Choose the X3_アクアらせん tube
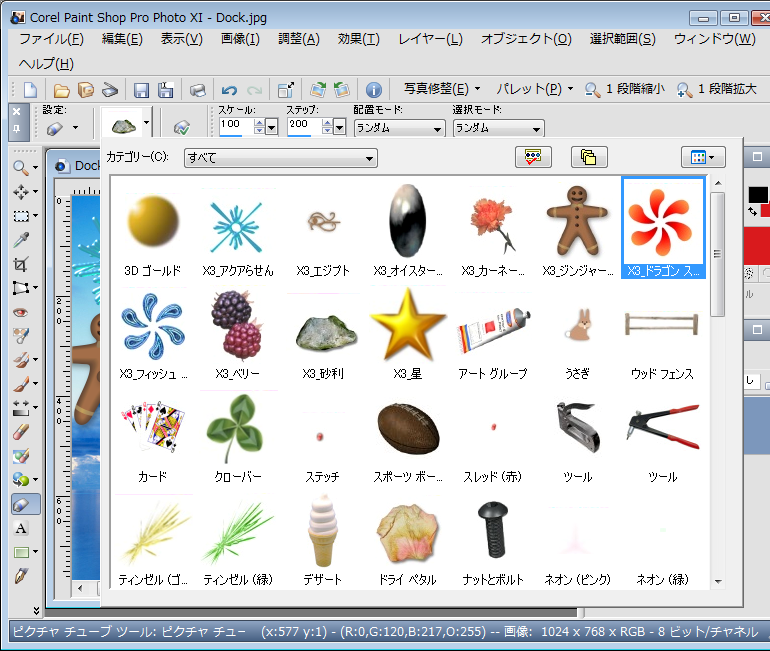 (238, 230)
